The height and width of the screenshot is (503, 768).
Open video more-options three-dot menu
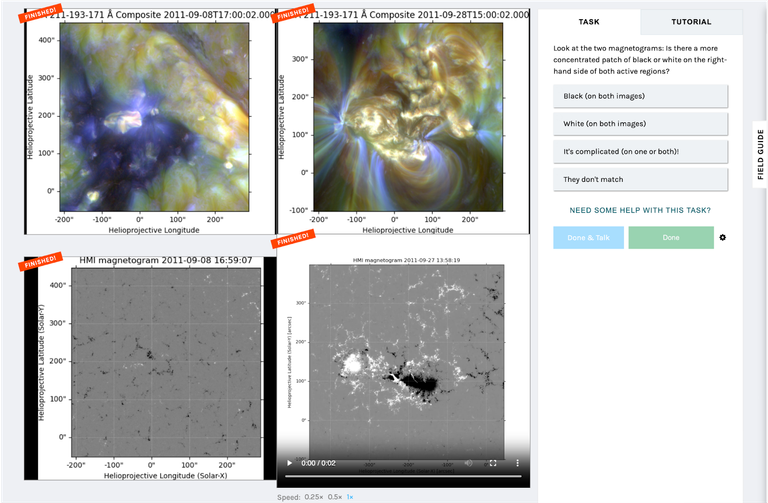pyautogui.click(x=516, y=463)
